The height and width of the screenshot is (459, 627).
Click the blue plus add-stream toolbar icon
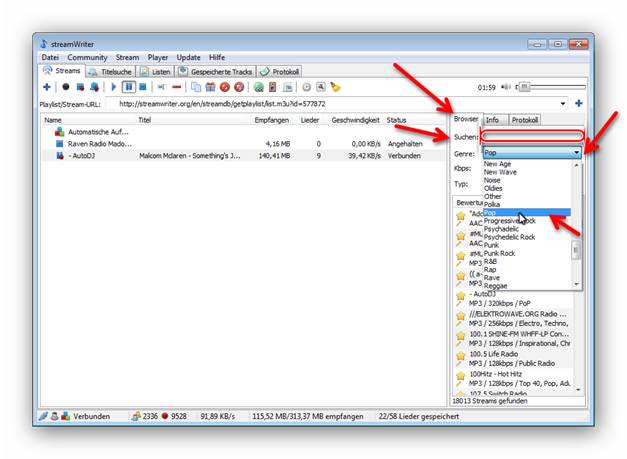(x=47, y=87)
